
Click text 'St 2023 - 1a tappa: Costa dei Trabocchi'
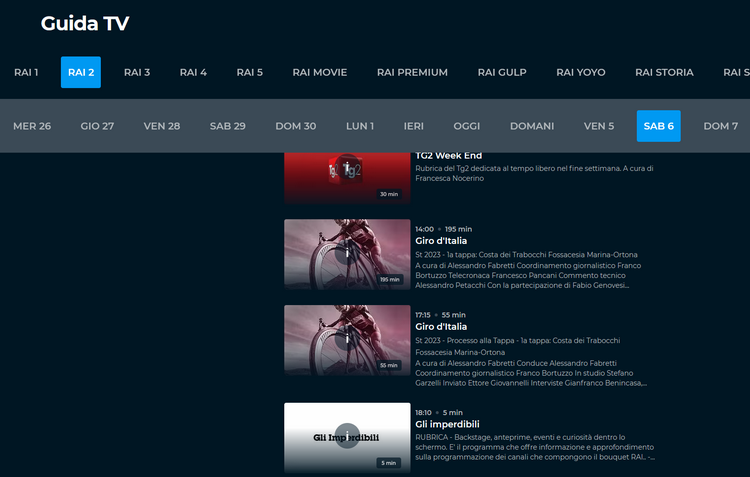pos(526,255)
